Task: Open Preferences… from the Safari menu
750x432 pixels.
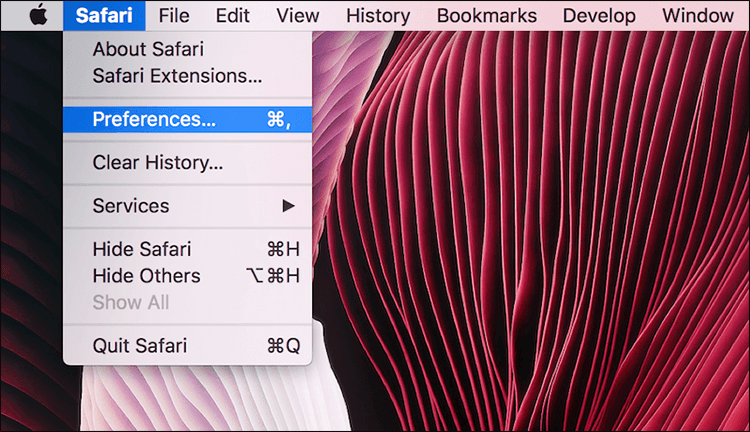Action: (154, 119)
